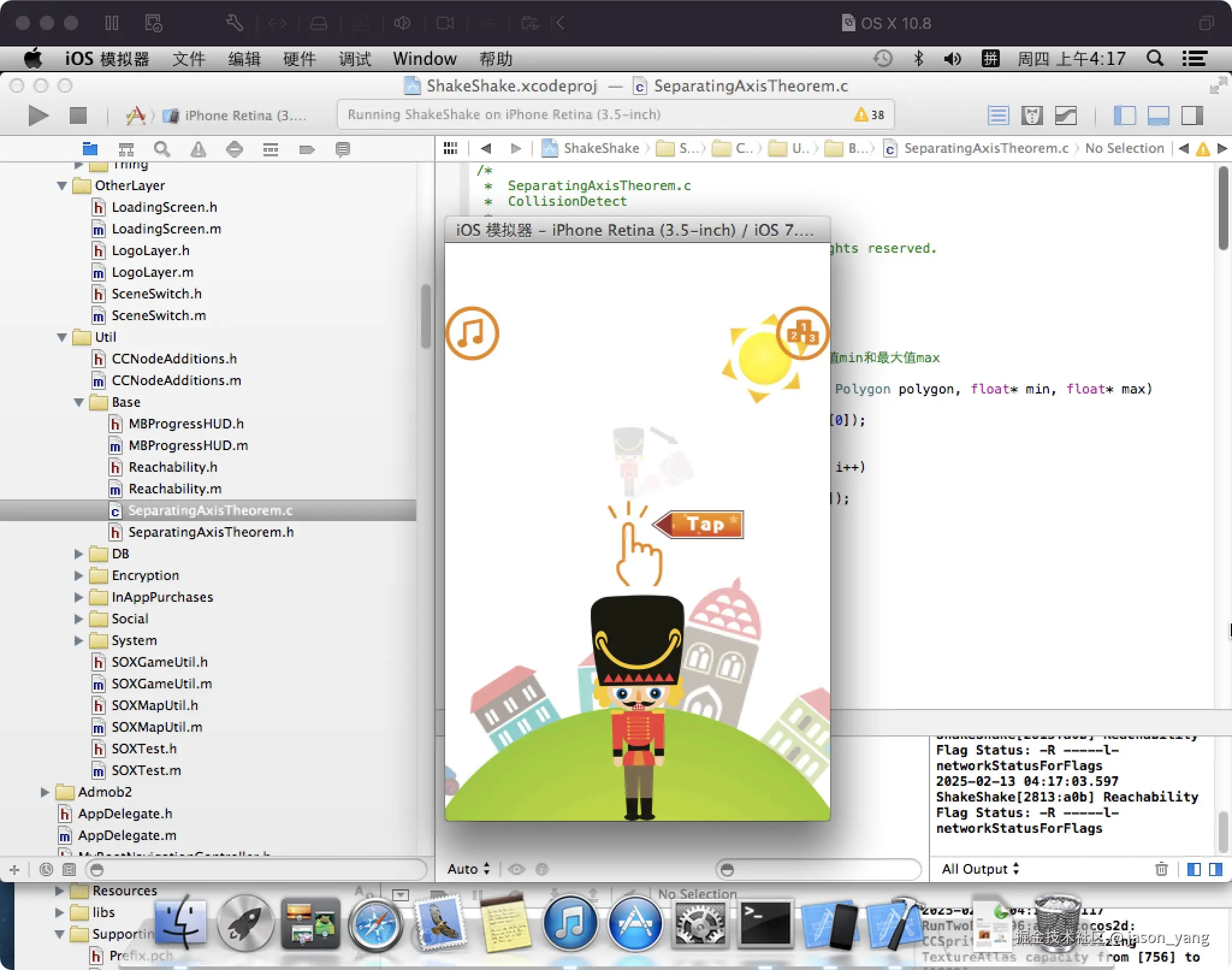Screen dimensions: 1232x970
Task: Open the 调试 menu
Action: point(354,59)
